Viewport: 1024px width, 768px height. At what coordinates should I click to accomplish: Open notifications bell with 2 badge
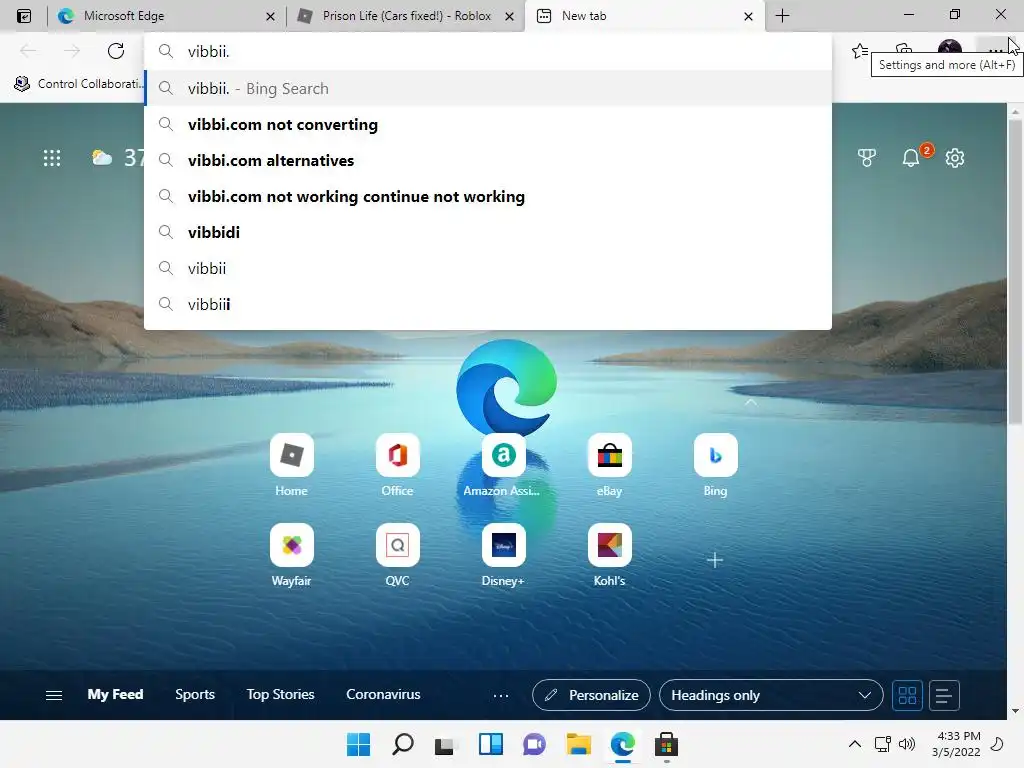[x=912, y=157]
